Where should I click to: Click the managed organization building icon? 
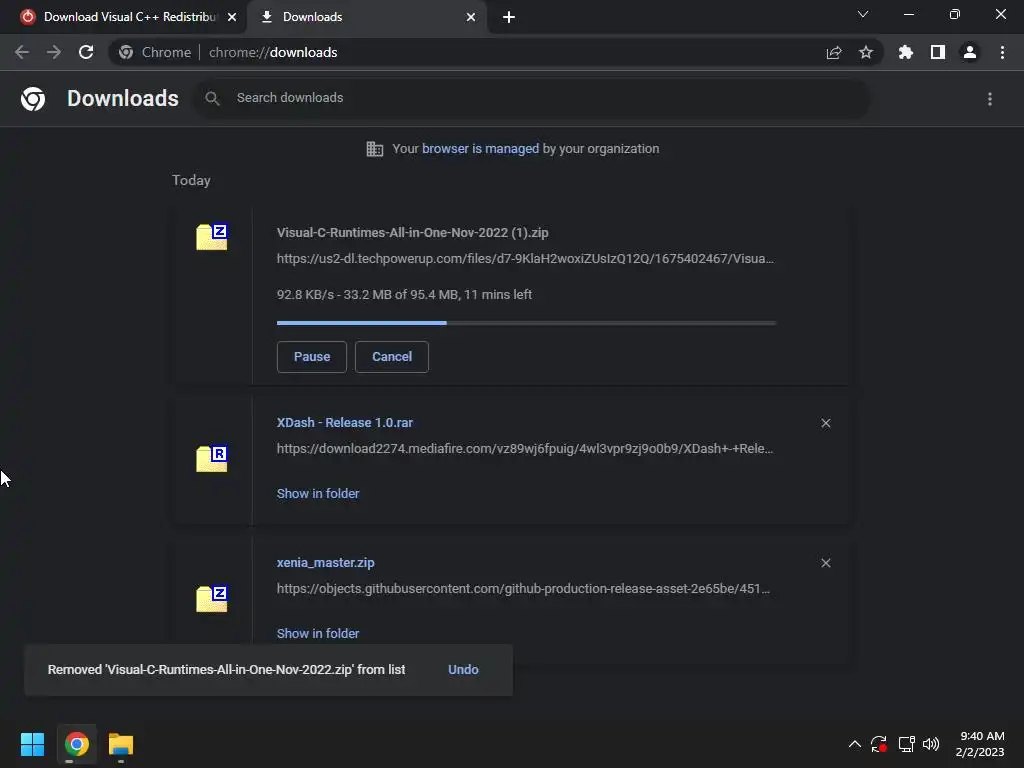pos(375,149)
